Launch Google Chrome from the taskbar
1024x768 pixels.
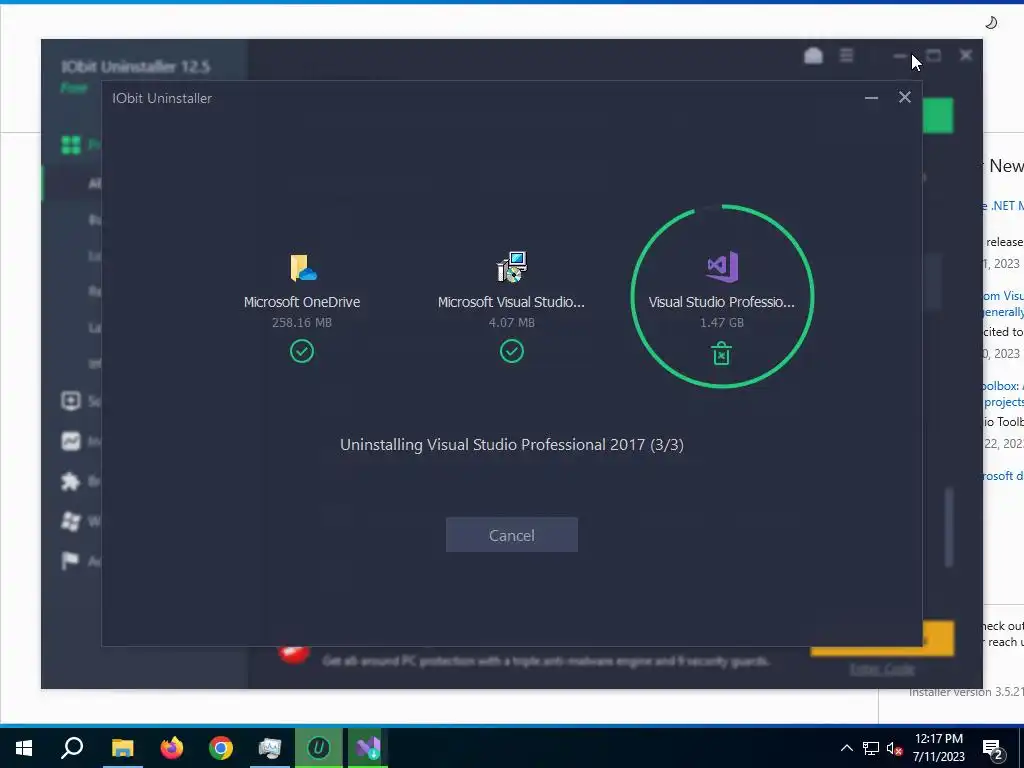221,747
